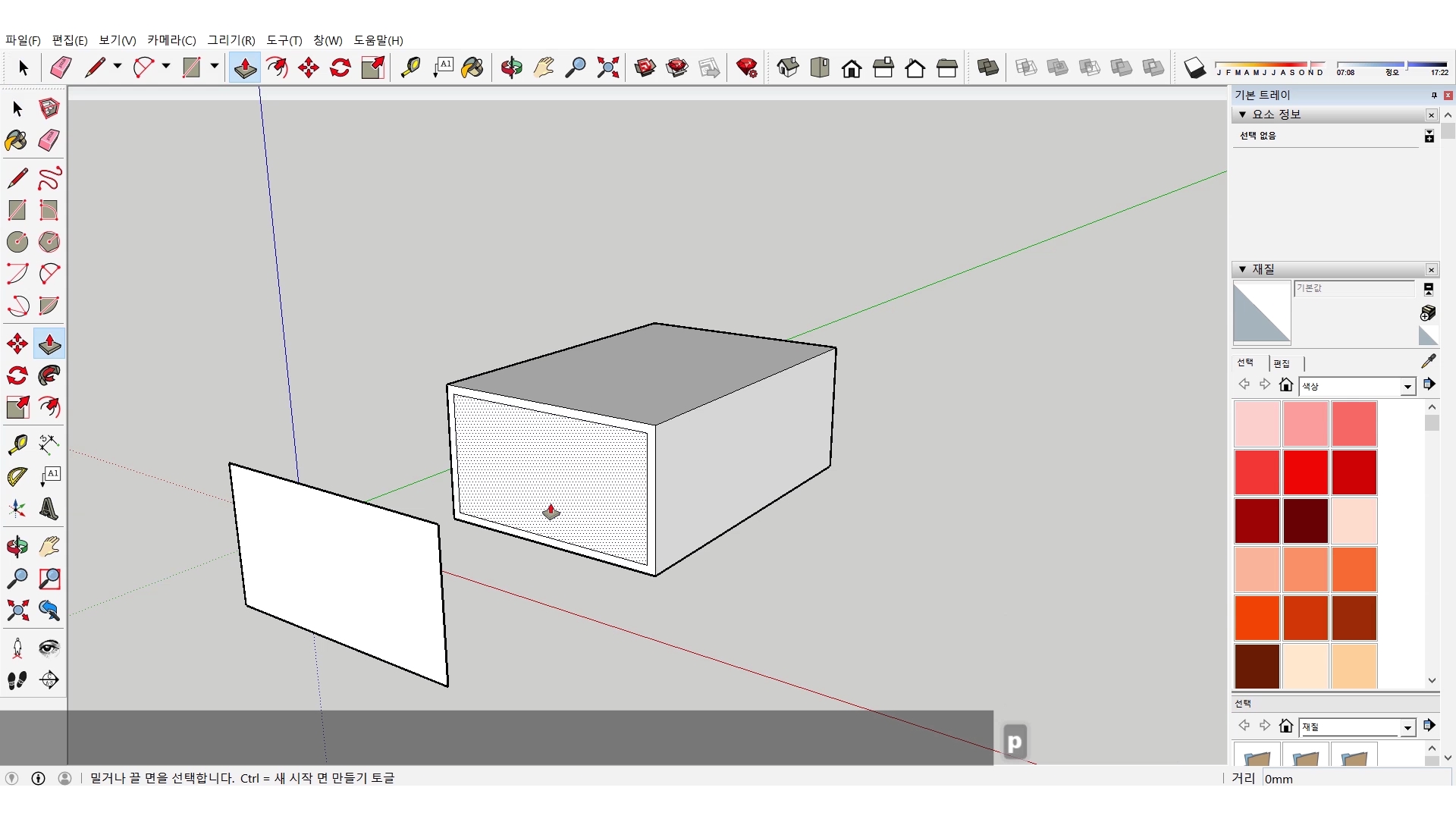The image size is (1456, 819).
Task: Click the materials home button
Action: 1285,384
